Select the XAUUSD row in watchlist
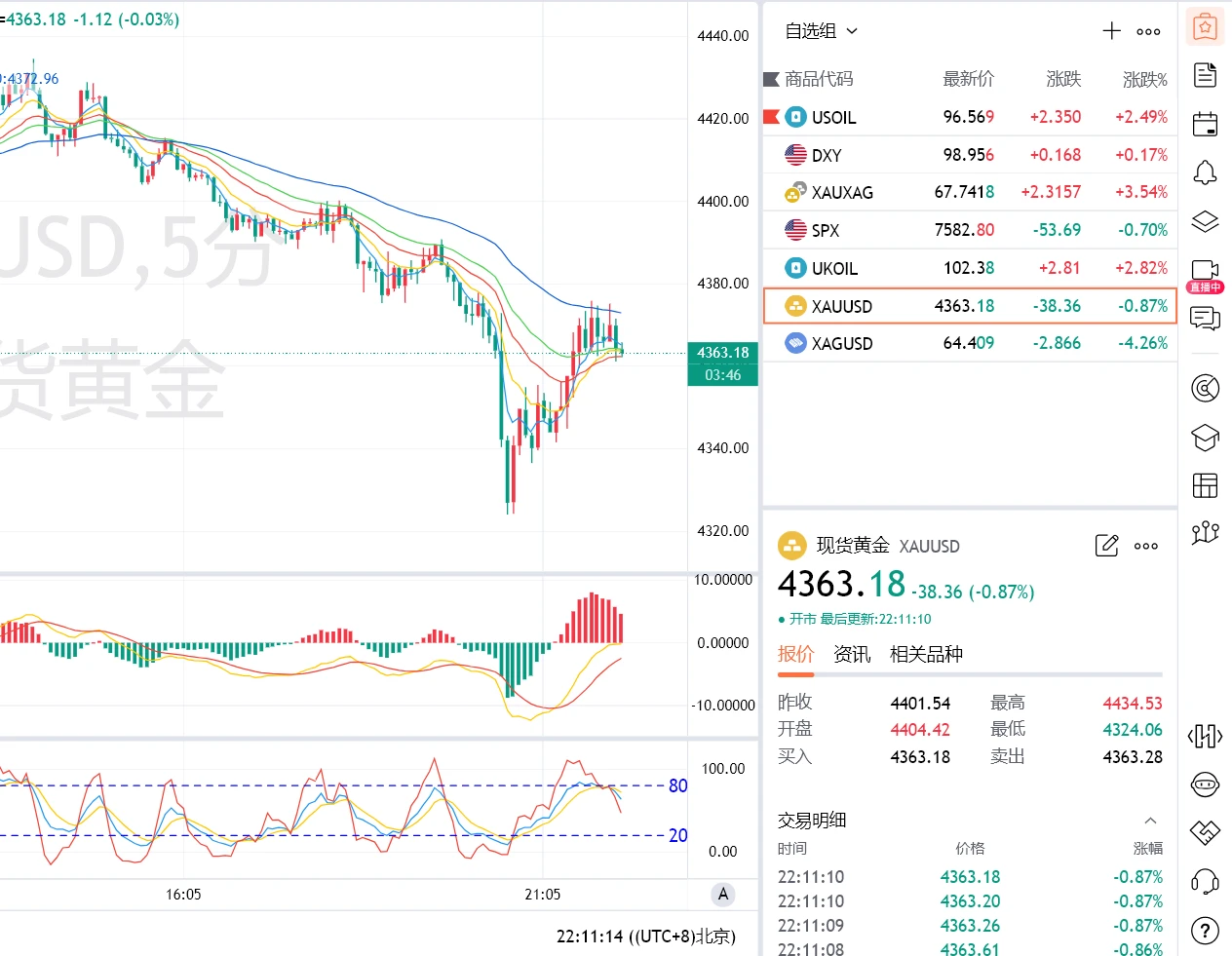This screenshot has height=956, width=1232. click(x=970, y=306)
